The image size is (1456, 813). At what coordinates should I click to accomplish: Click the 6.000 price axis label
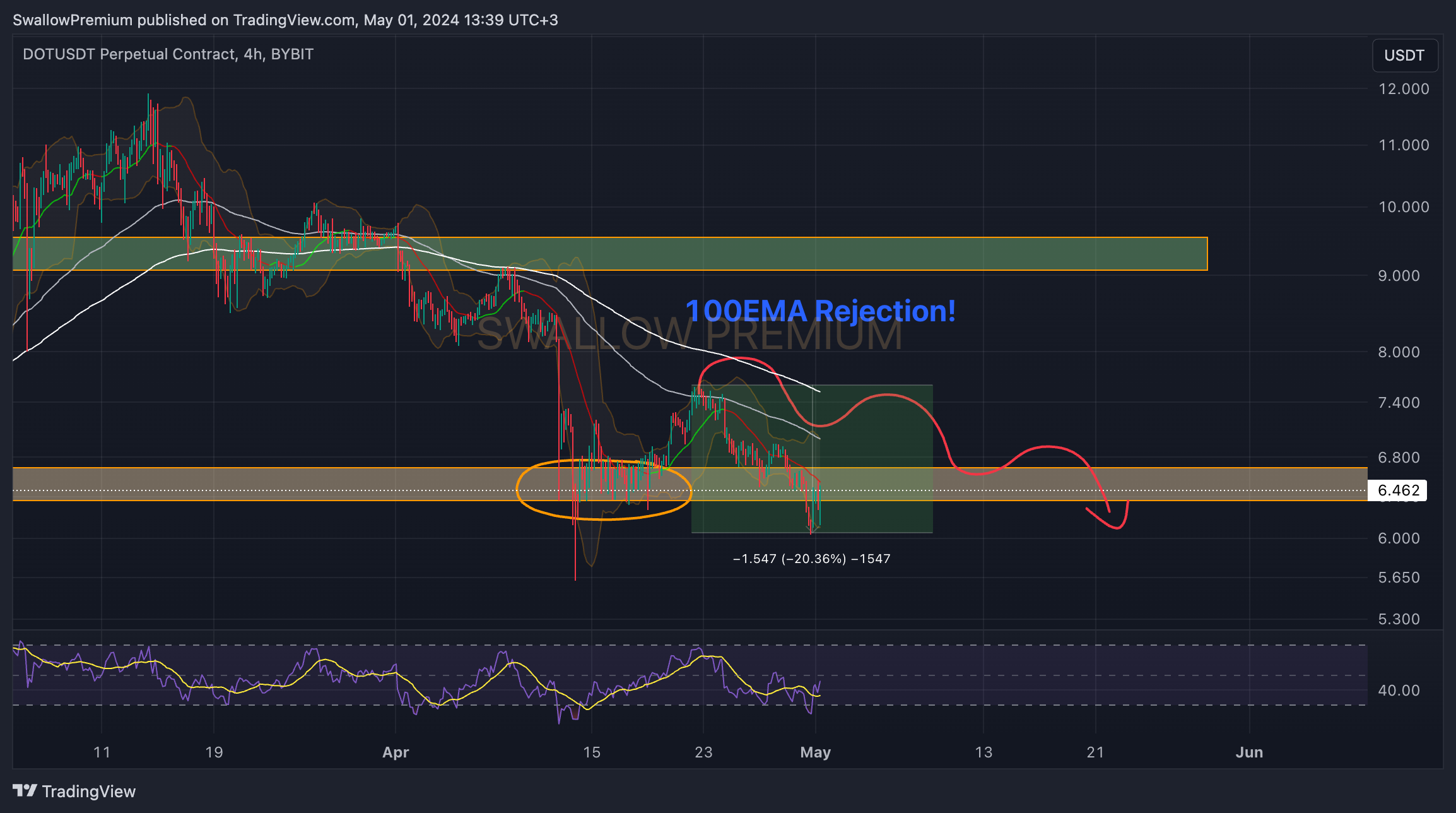click(1399, 538)
